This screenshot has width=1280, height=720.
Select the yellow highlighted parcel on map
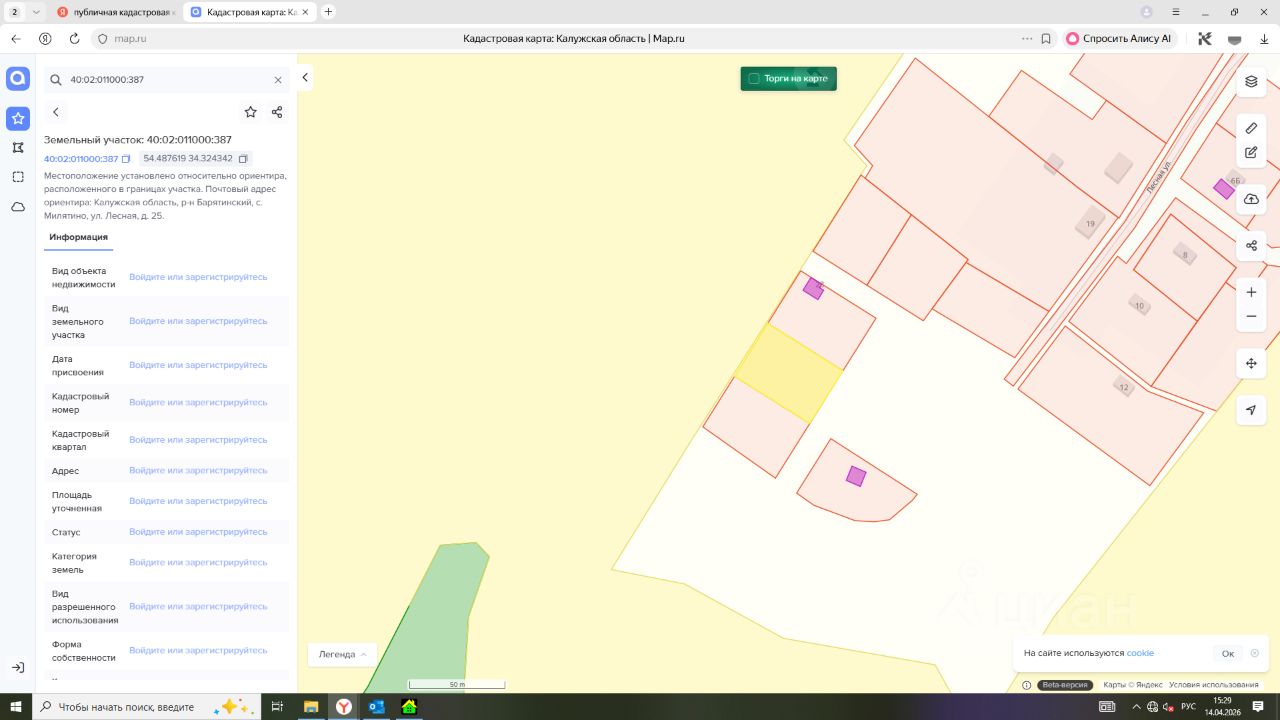click(788, 373)
